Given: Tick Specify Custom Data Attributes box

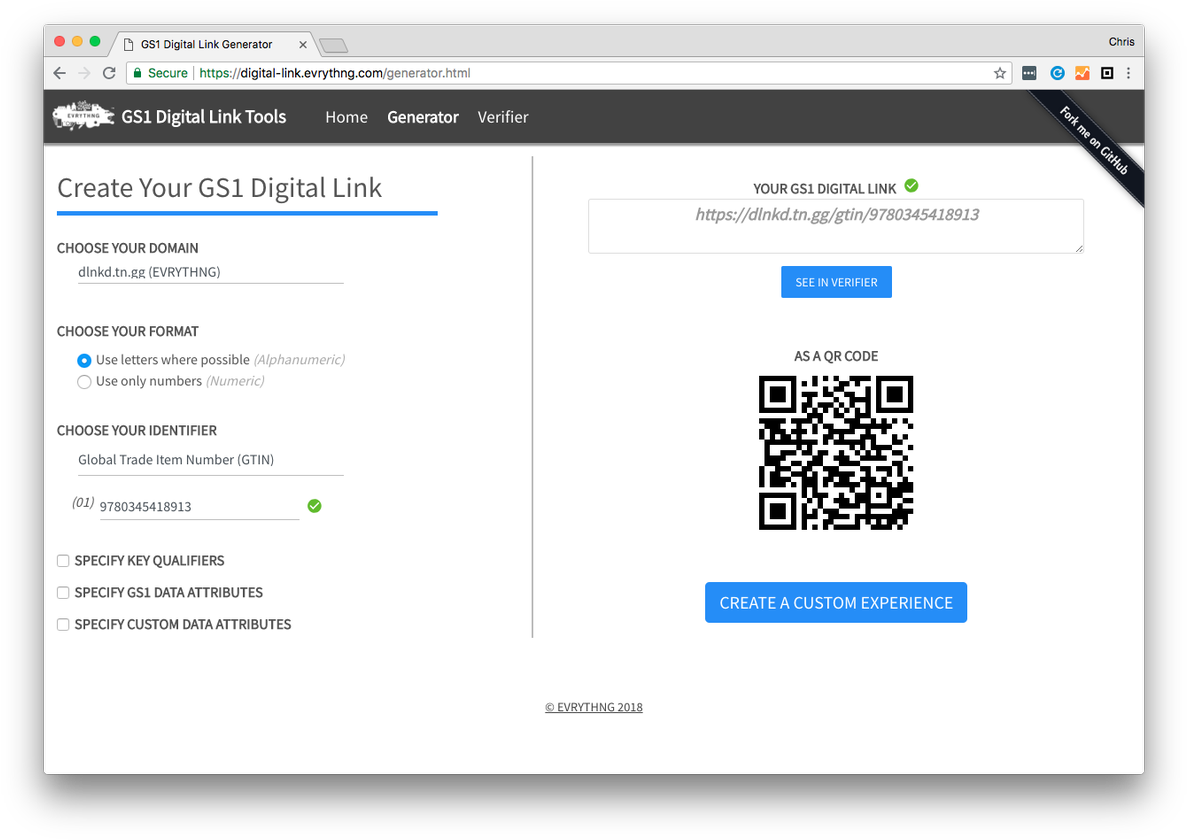Looking at the screenshot, I should point(63,625).
